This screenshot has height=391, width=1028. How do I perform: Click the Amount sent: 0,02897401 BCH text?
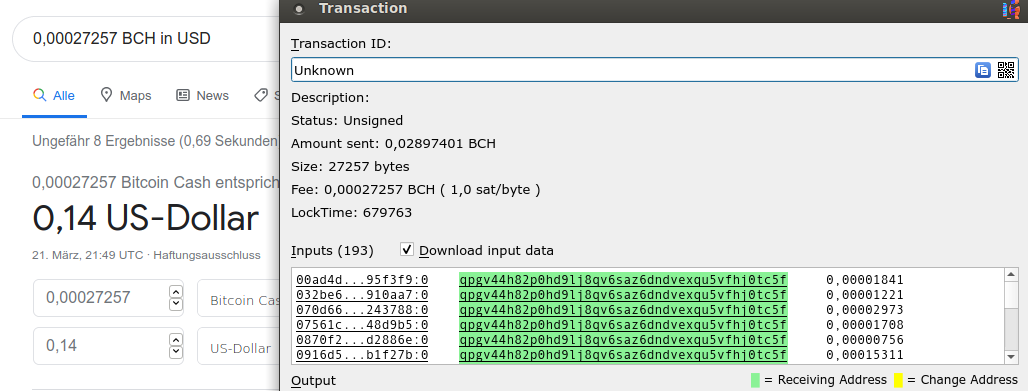[x=393, y=144]
